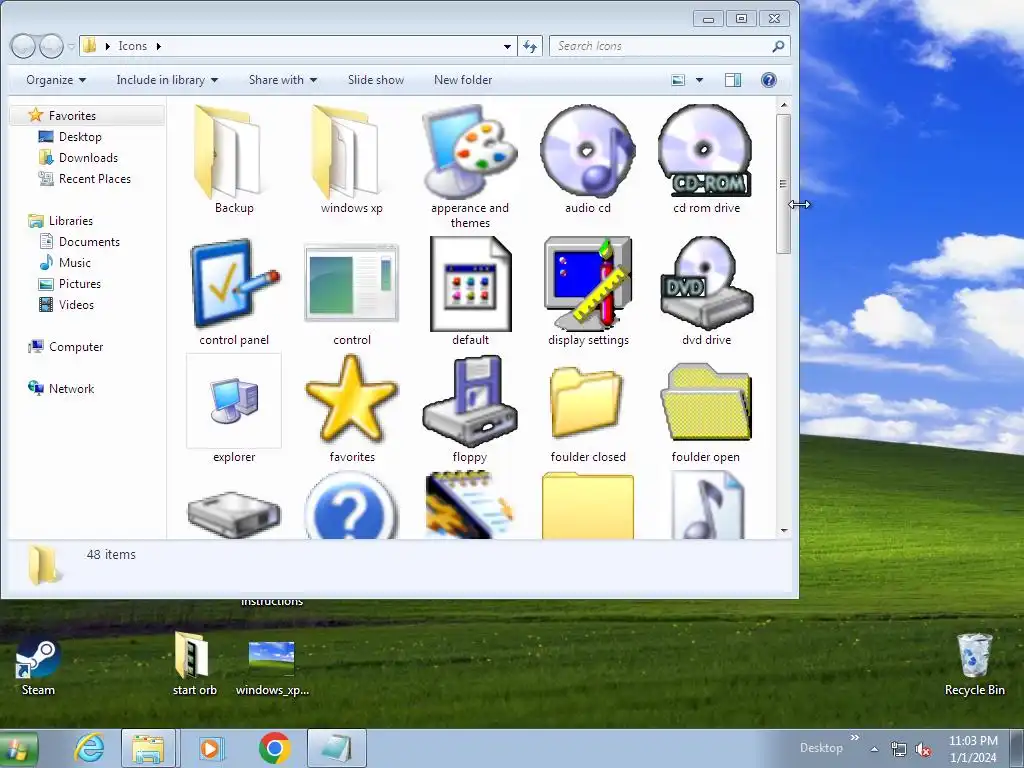Select the dvd drive icon
The width and height of the screenshot is (1024, 768).
[x=706, y=292]
